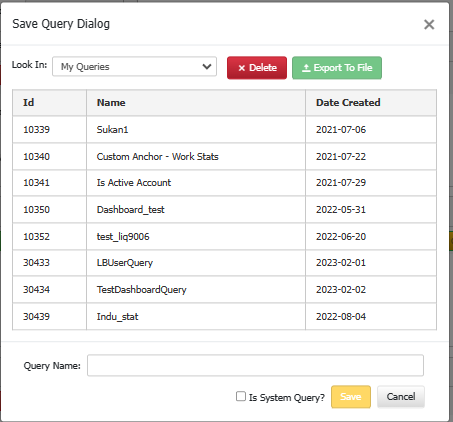Sort by the Id column header
Viewport: 453px width, 422px height.
pyautogui.click(x=49, y=103)
